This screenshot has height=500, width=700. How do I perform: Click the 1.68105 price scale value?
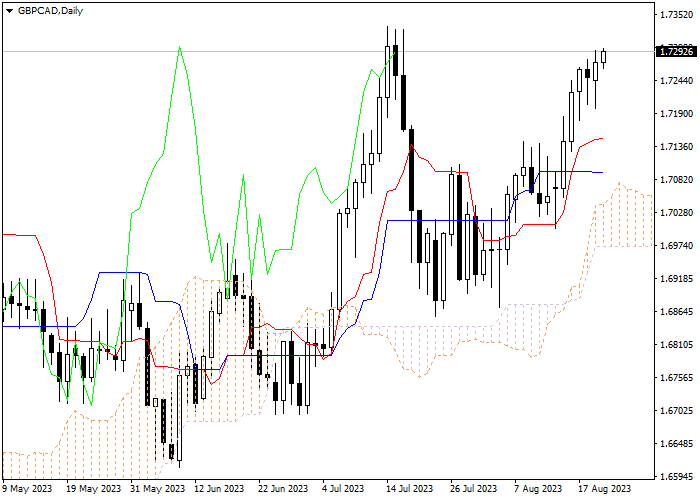pyautogui.click(x=676, y=345)
